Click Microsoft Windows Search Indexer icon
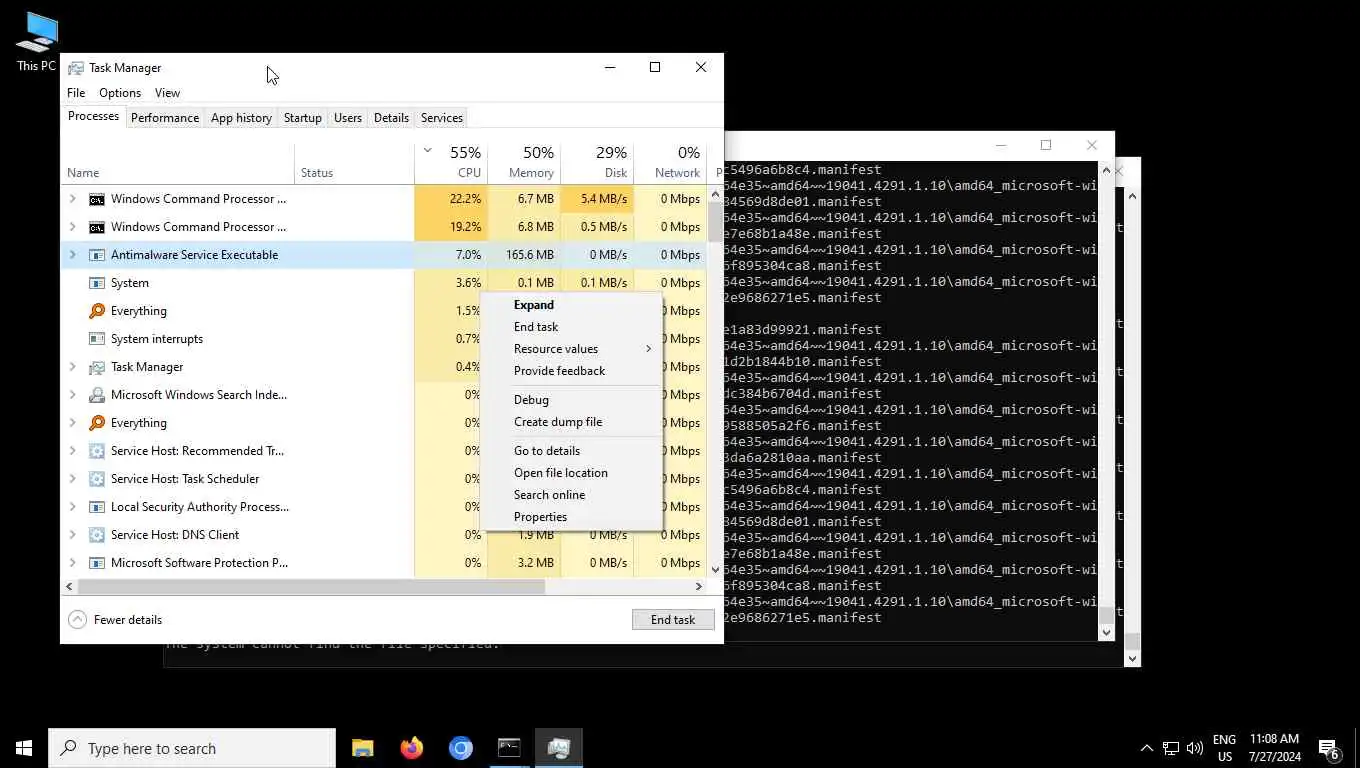This screenshot has height=768, width=1360. (97, 395)
